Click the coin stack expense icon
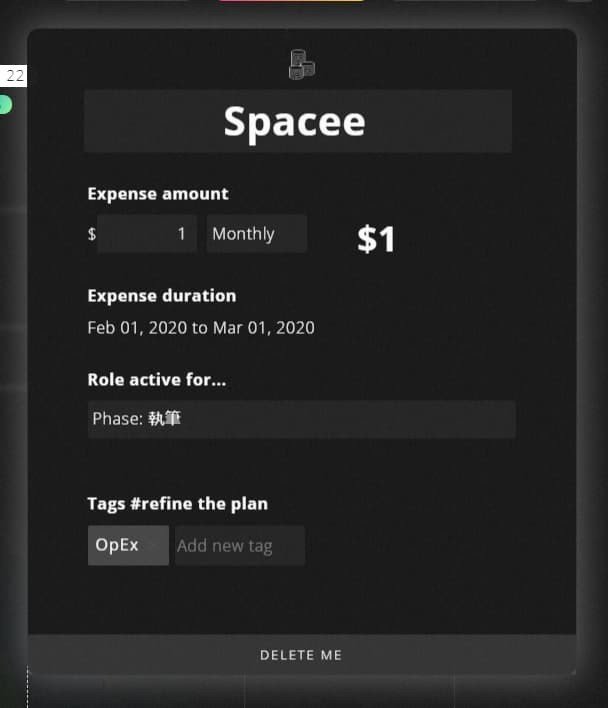Image resolution: width=608 pixels, height=708 pixels. pyautogui.click(x=301, y=65)
